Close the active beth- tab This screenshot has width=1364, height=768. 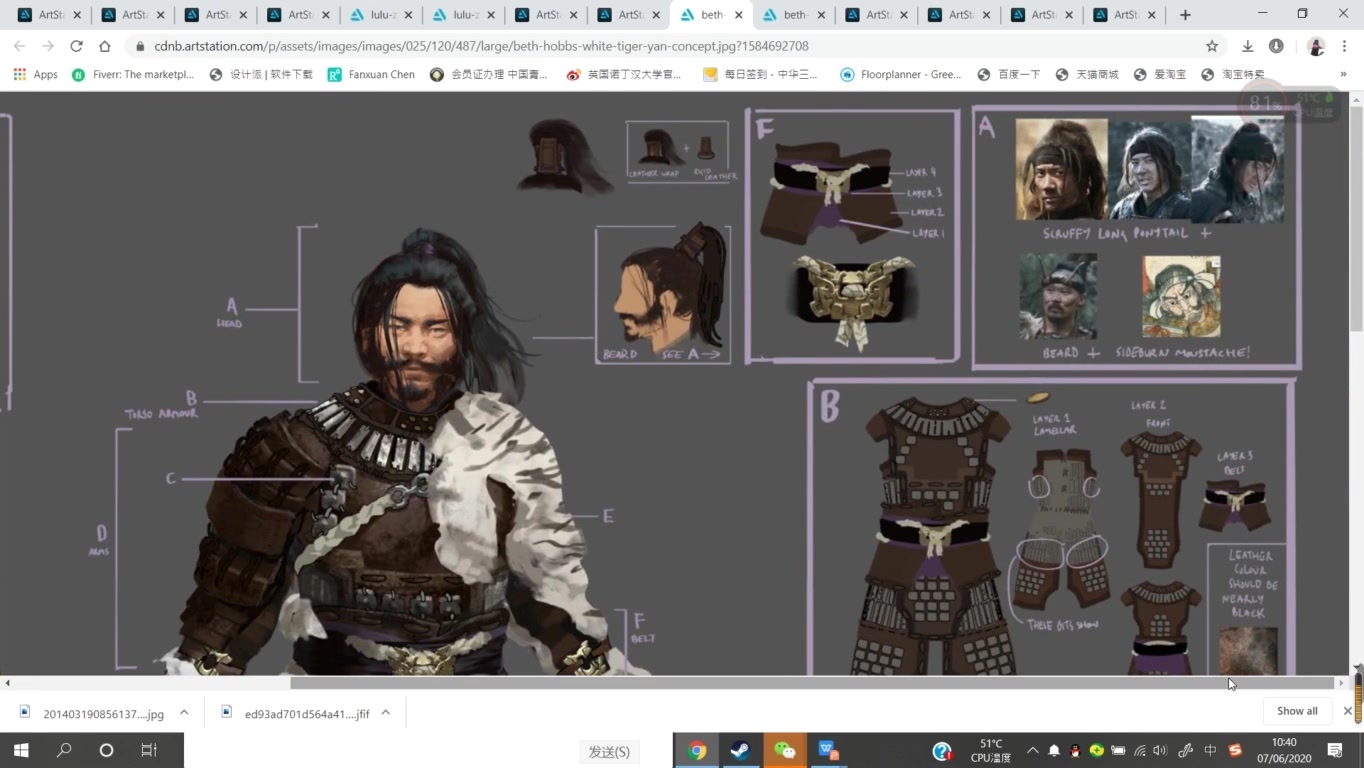tap(739, 15)
